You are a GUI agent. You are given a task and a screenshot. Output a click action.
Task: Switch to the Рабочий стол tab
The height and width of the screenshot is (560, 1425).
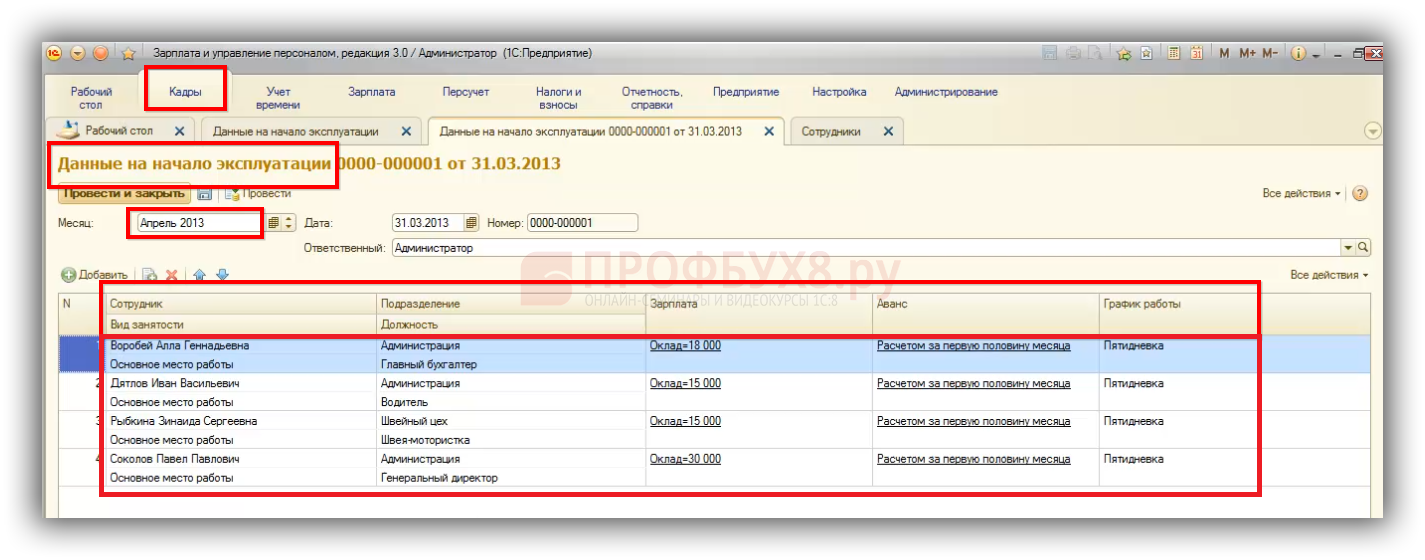pyautogui.click(x=118, y=131)
